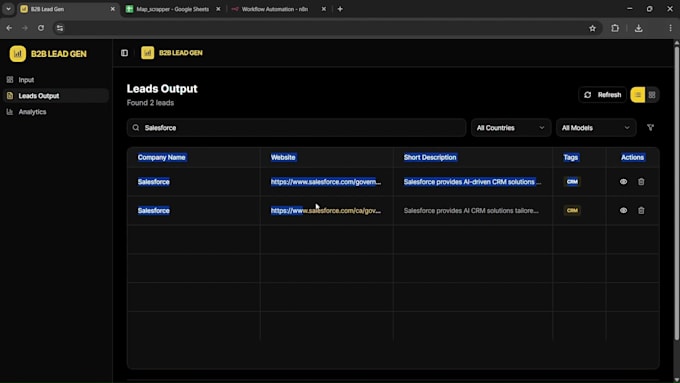Click the header B2B Lead Gen logo icon
This screenshot has height=383, width=680.
click(x=147, y=53)
